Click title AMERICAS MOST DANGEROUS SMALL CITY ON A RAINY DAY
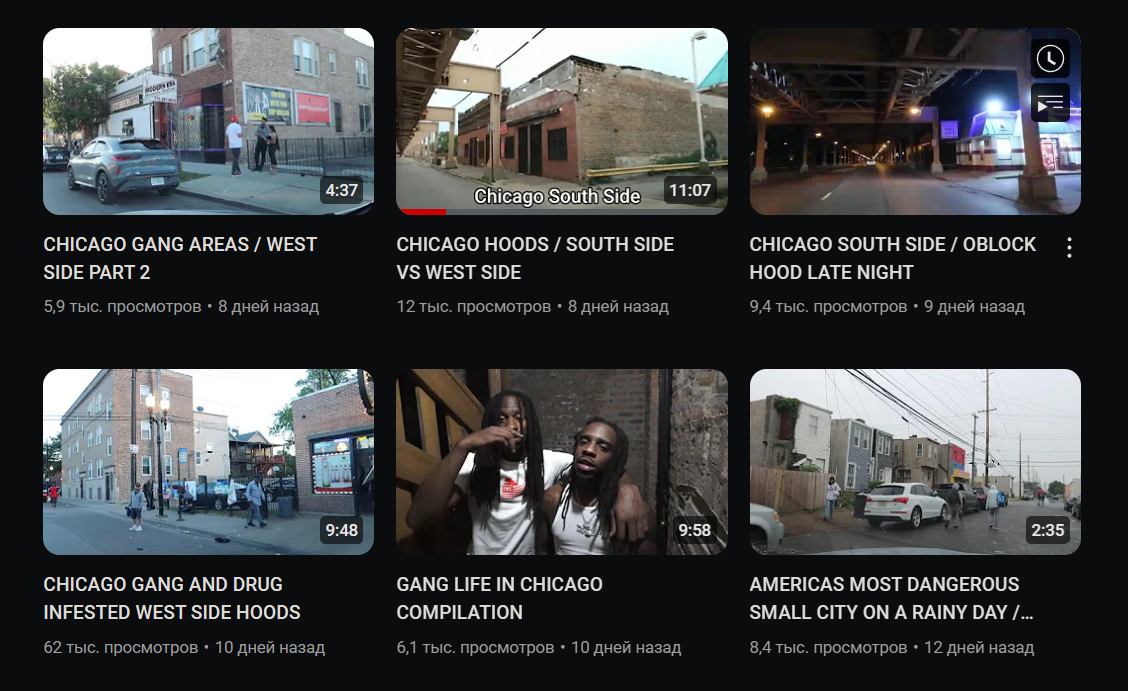The height and width of the screenshot is (691, 1128). tap(891, 598)
